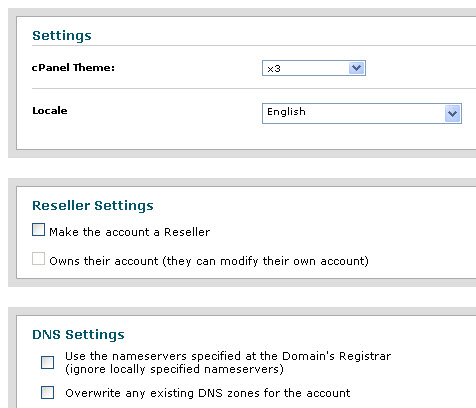Select the x3 theme combo box
This screenshot has height=408, width=476.
coord(314,68)
